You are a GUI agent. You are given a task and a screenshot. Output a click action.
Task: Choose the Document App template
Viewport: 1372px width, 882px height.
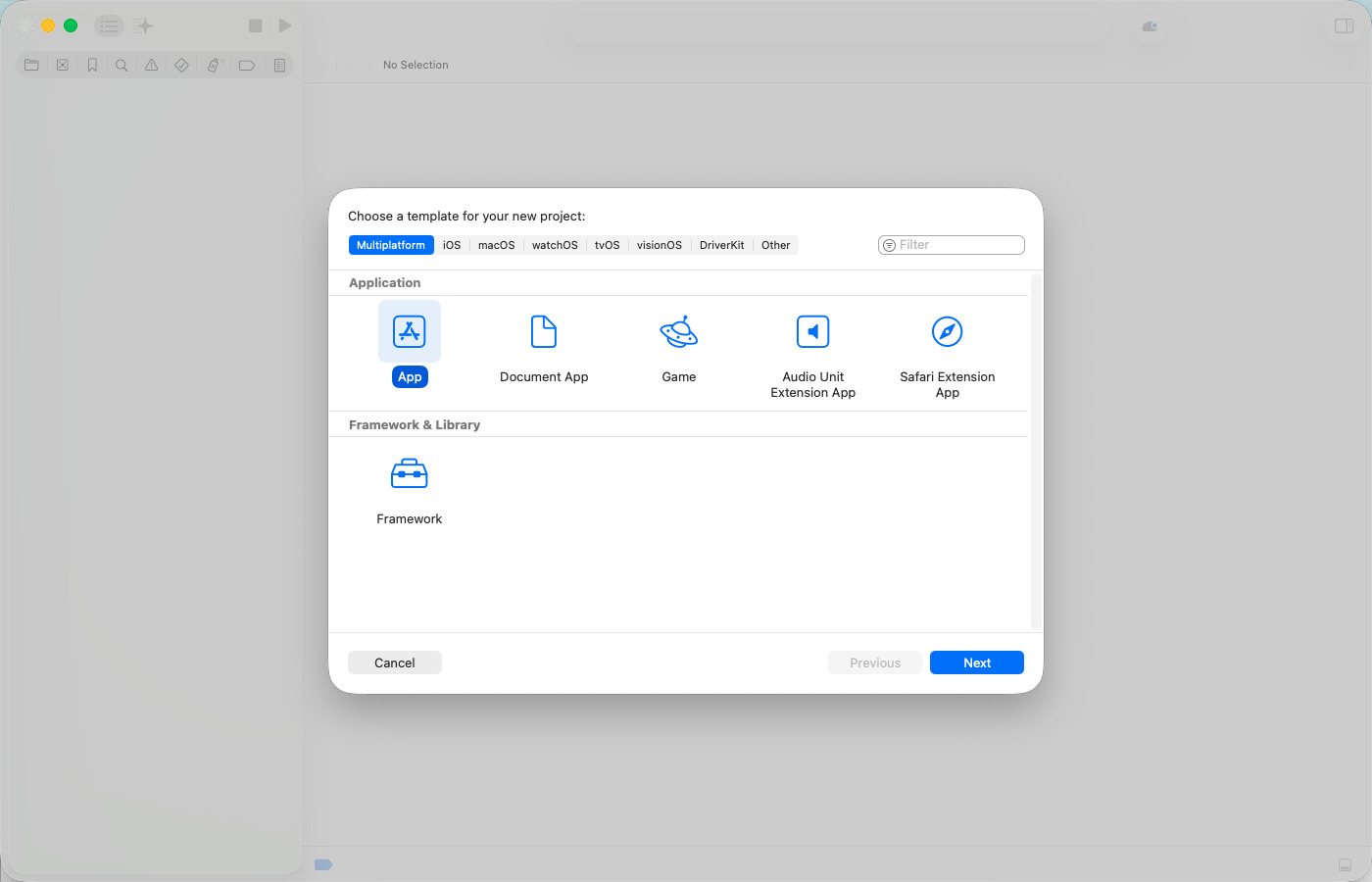click(x=544, y=332)
